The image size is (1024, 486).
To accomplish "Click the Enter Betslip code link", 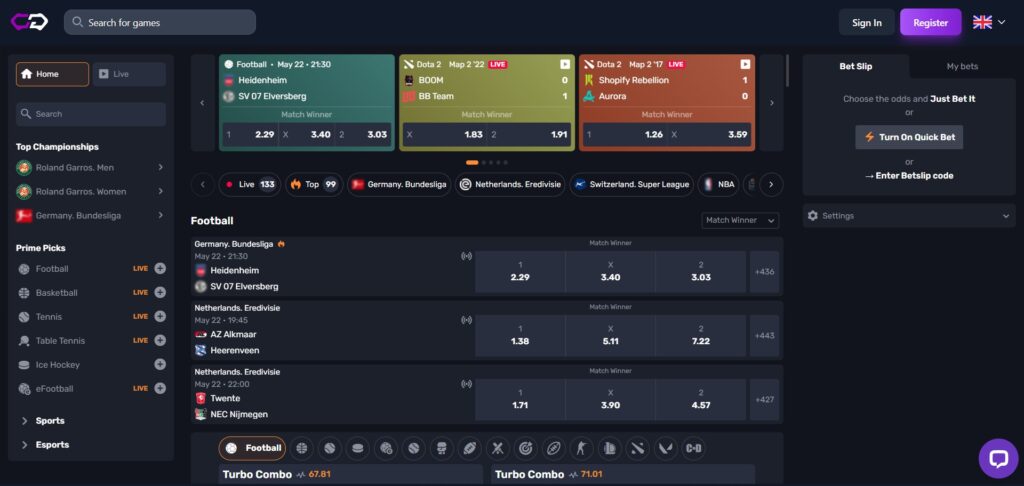I will click(x=908, y=176).
